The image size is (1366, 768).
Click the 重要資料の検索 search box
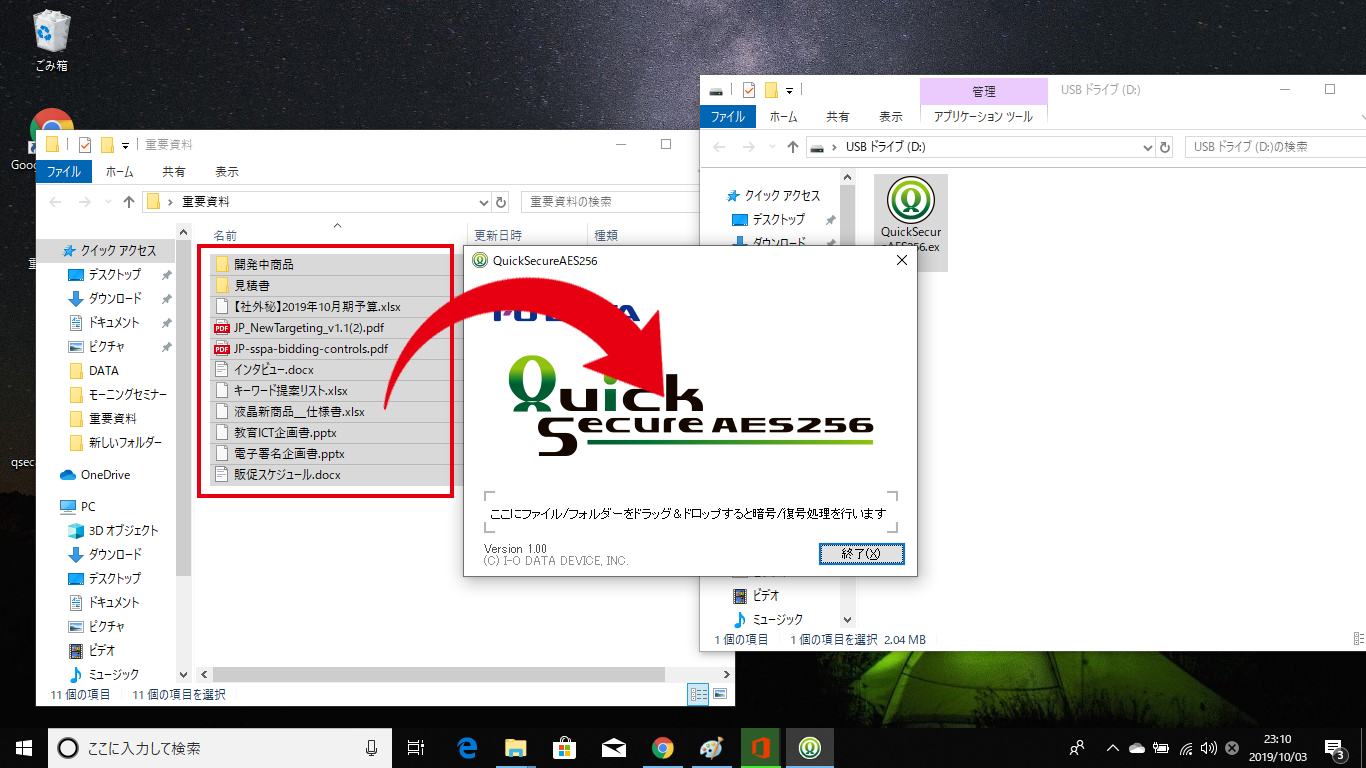tap(610, 202)
